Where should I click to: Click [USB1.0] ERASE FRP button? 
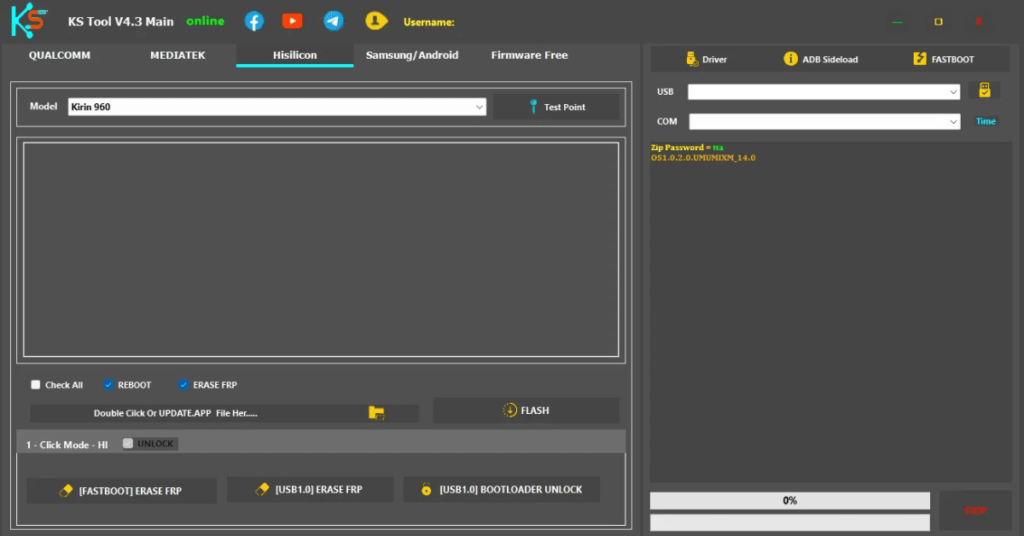click(310, 489)
